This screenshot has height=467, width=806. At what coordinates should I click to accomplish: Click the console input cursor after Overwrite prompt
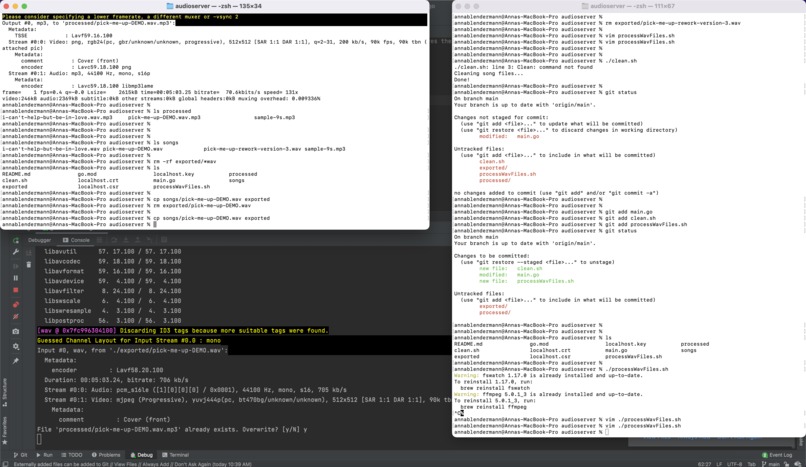39,439
